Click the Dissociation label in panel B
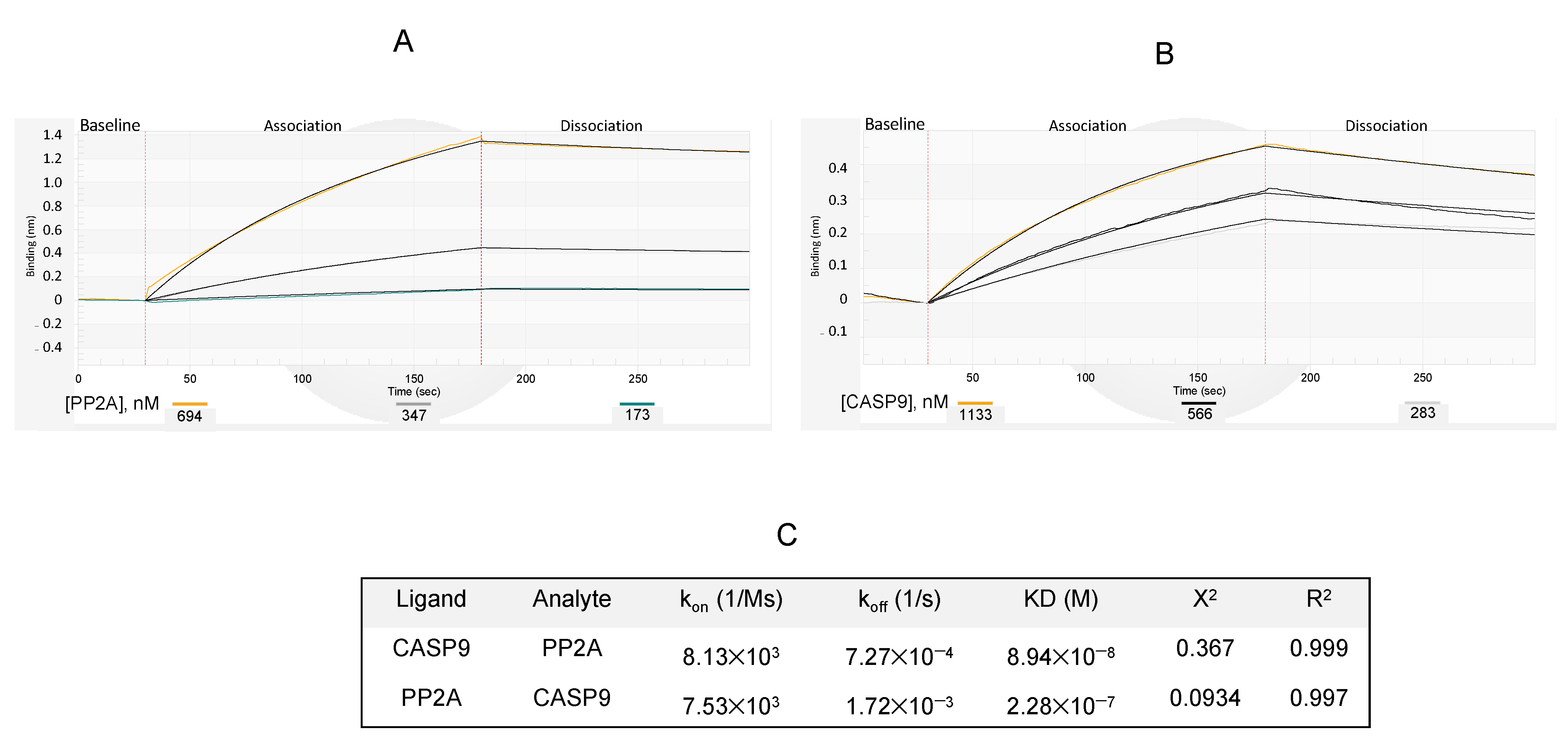This screenshot has height=748, width=1568. click(x=1386, y=126)
